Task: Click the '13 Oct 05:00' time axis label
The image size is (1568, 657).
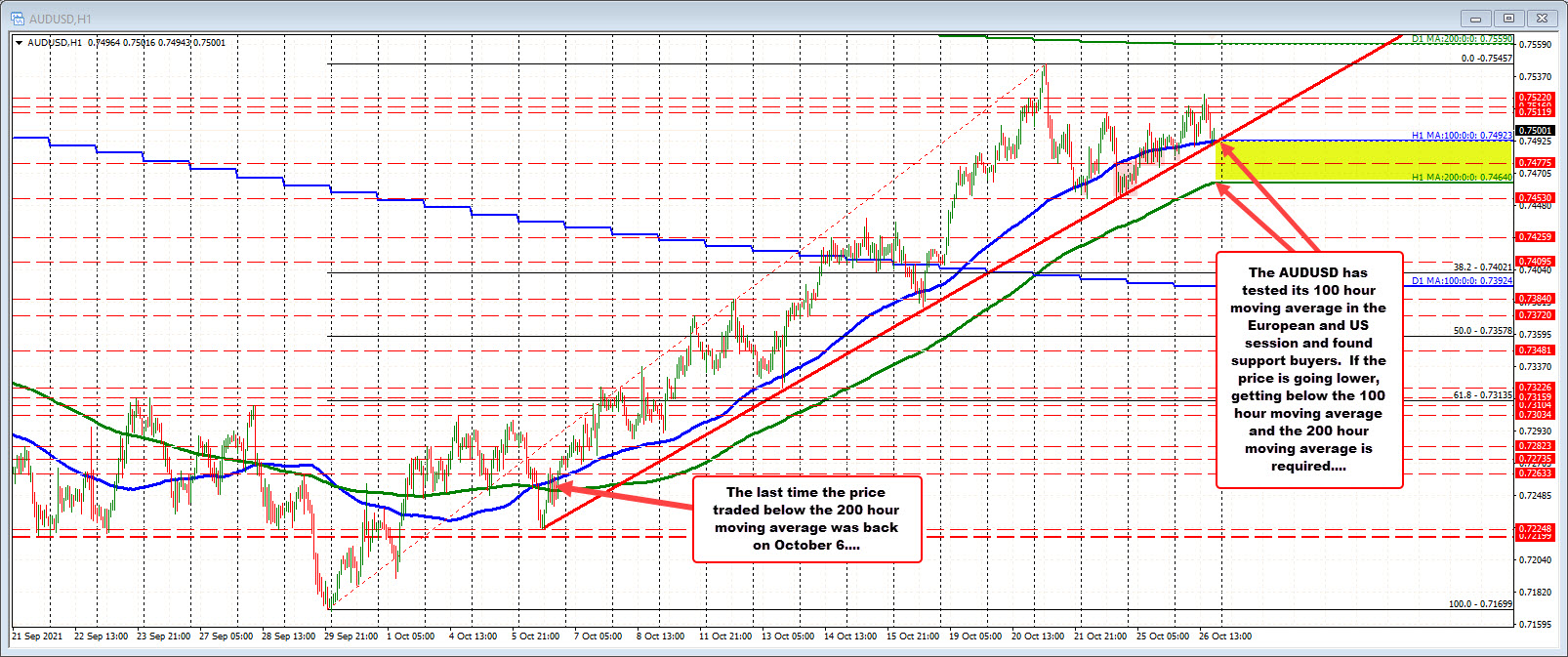Action: [x=787, y=636]
